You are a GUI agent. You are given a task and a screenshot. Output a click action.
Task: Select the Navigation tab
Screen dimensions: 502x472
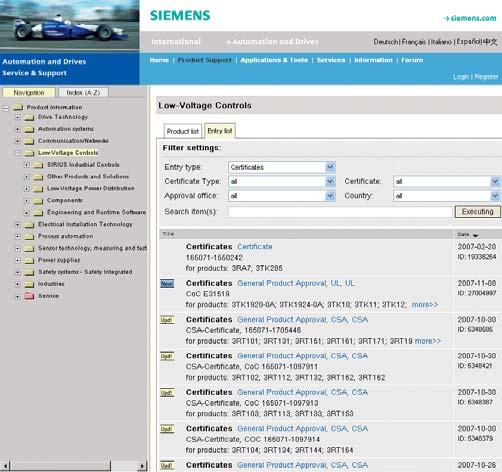pyautogui.click(x=29, y=92)
